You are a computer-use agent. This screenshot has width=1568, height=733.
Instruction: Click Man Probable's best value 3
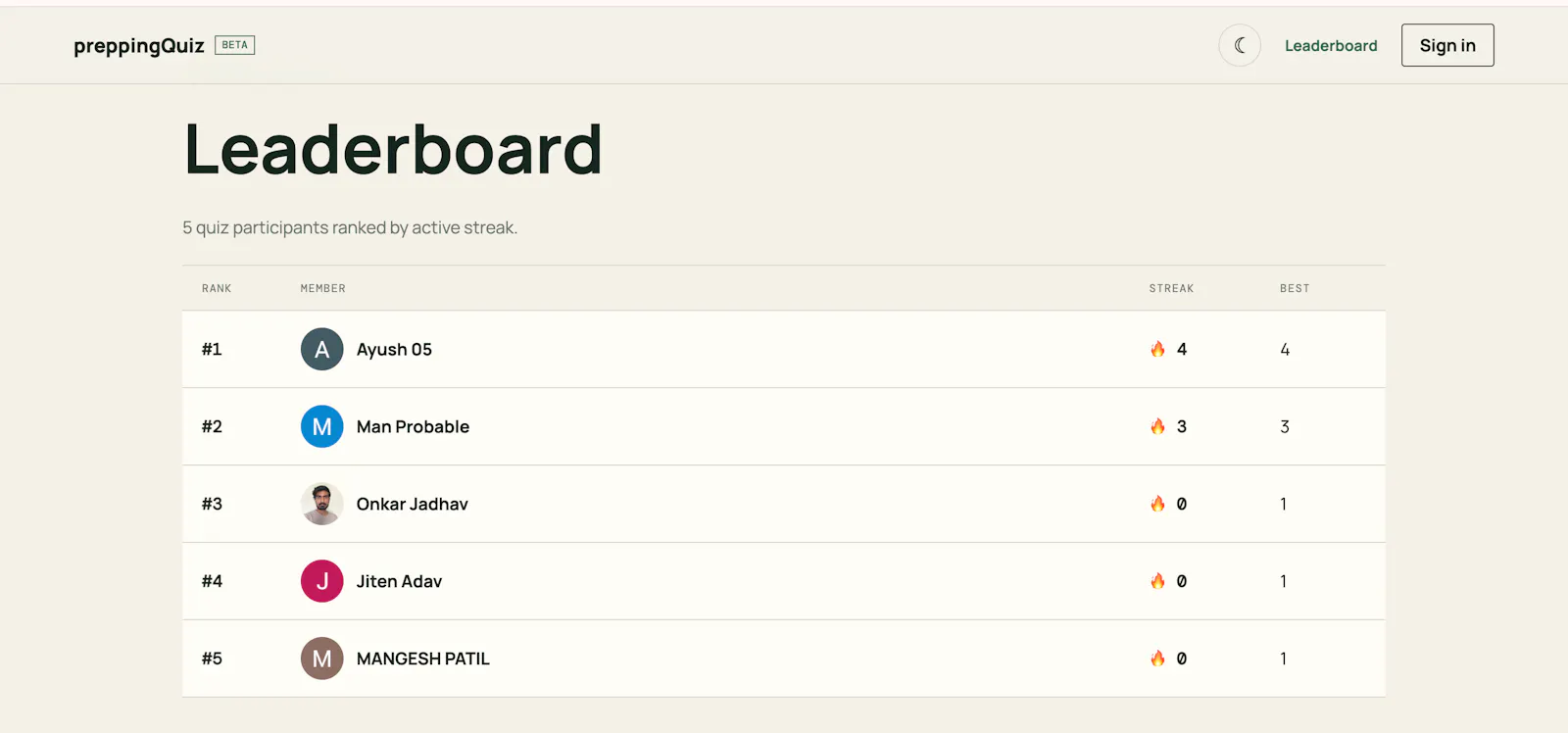point(1285,427)
